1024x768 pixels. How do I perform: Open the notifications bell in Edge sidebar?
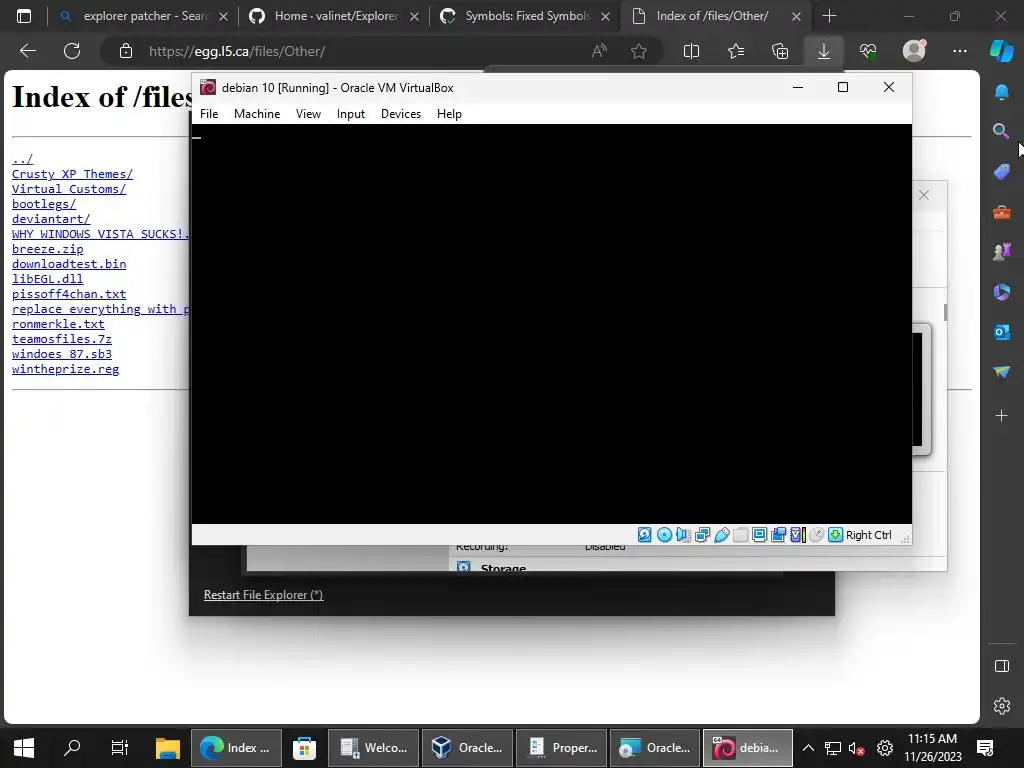[x=1002, y=92]
